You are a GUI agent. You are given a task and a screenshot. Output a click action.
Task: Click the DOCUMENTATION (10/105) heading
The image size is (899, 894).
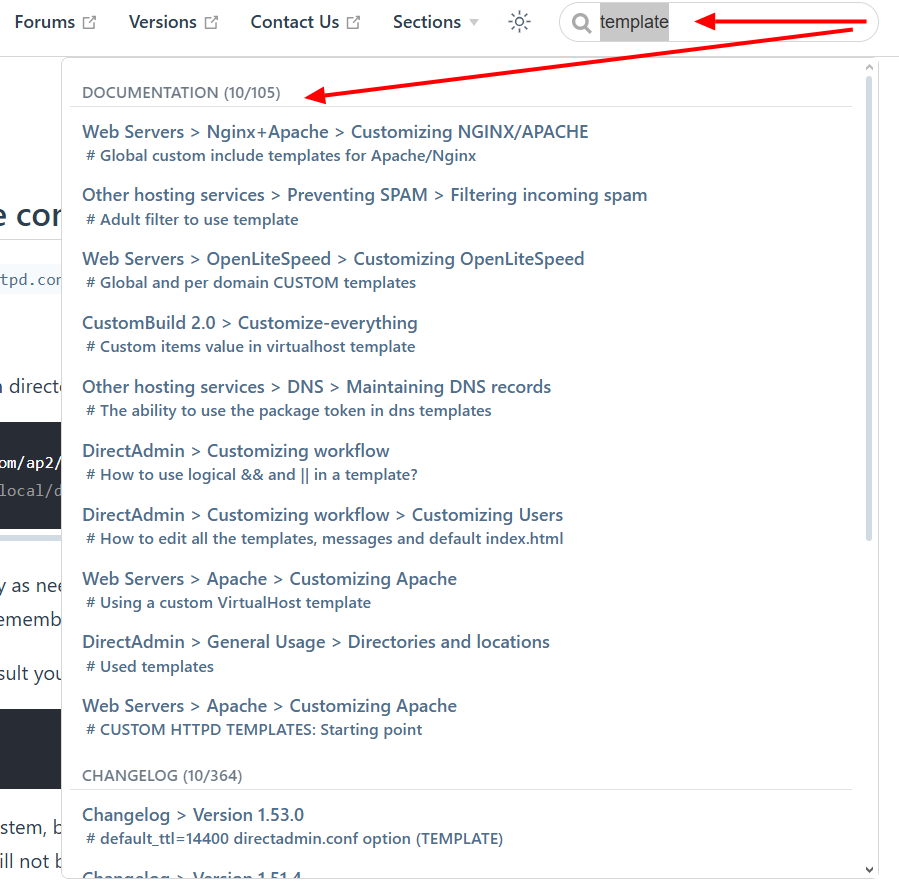tap(181, 93)
